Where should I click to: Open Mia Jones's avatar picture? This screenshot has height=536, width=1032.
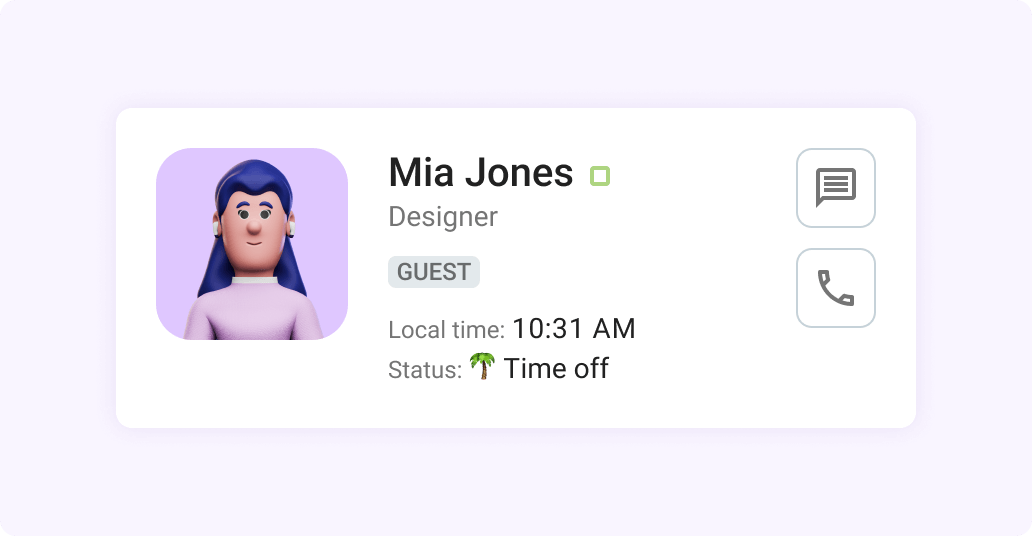pyautogui.click(x=252, y=244)
